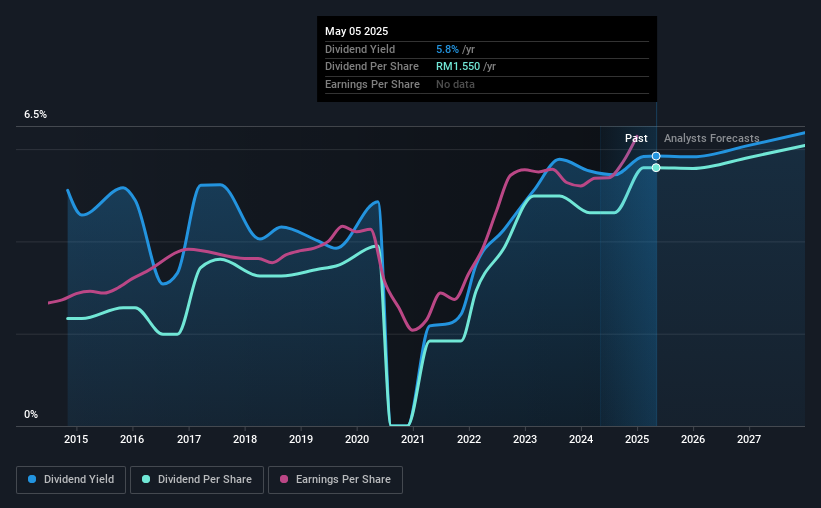Click the teal dot in Dividend Per Share legend
This screenshot has height=508, width=821.
(146, 479)
